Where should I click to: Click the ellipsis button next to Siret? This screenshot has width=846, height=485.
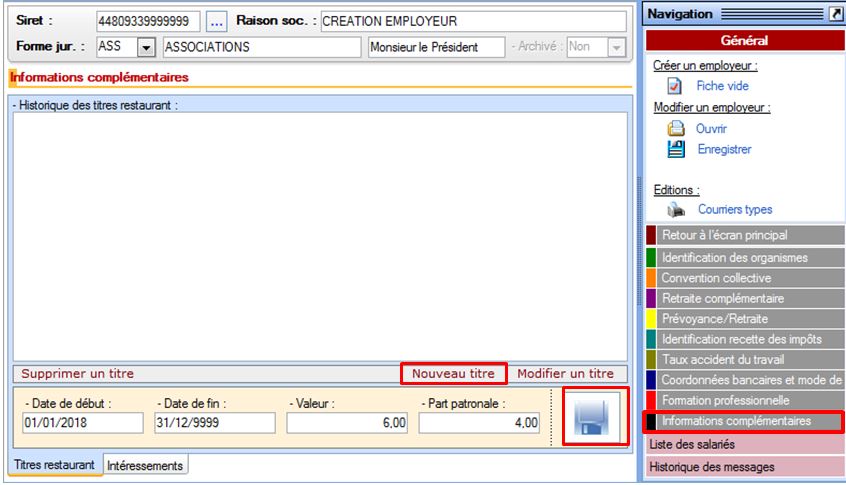tap(216, 22)
